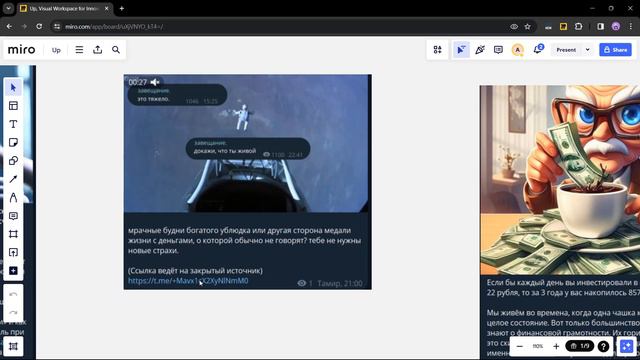Toggle collaborators' cursors icon

tap(461, 50)
